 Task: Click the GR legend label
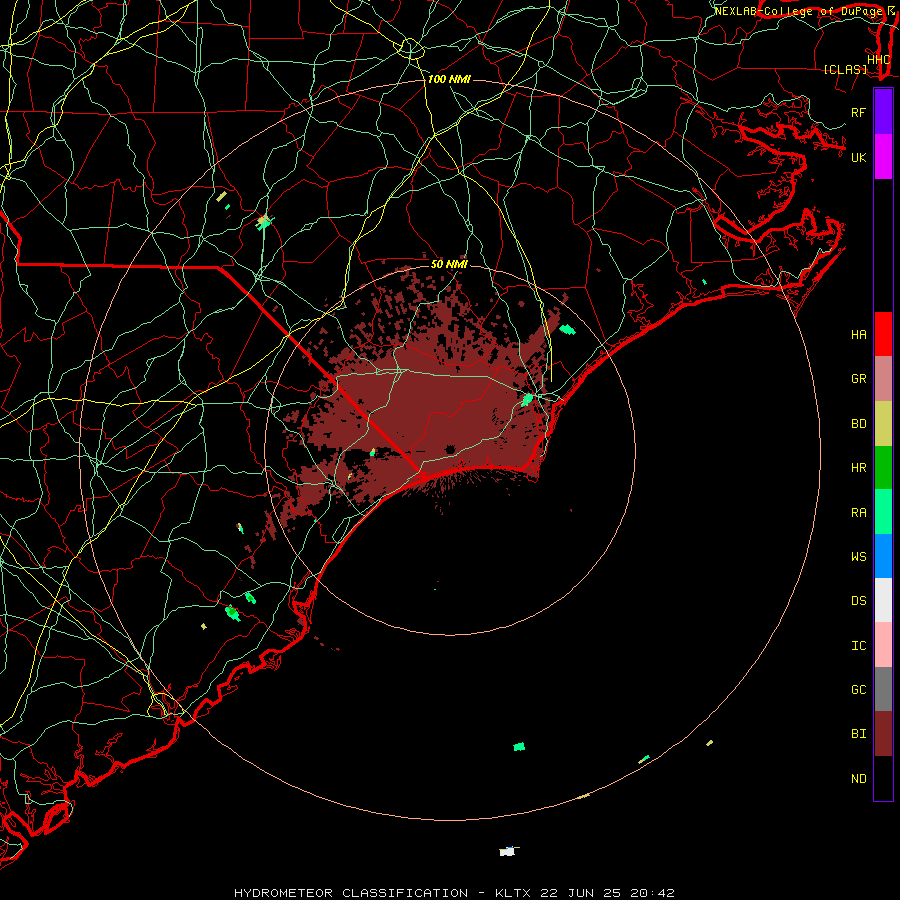(858, 379)
